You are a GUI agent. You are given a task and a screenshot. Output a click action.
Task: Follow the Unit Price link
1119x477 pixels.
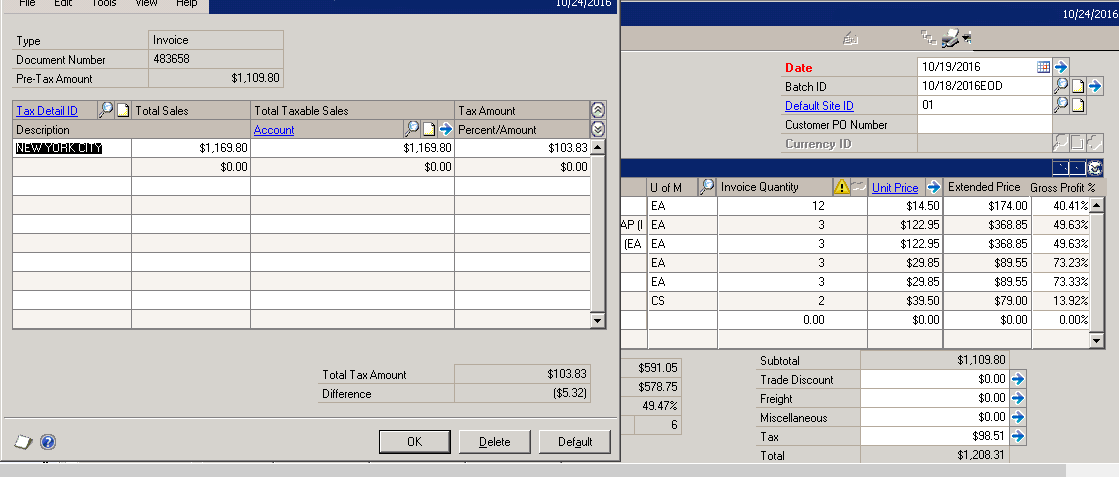tap(895, 188)
